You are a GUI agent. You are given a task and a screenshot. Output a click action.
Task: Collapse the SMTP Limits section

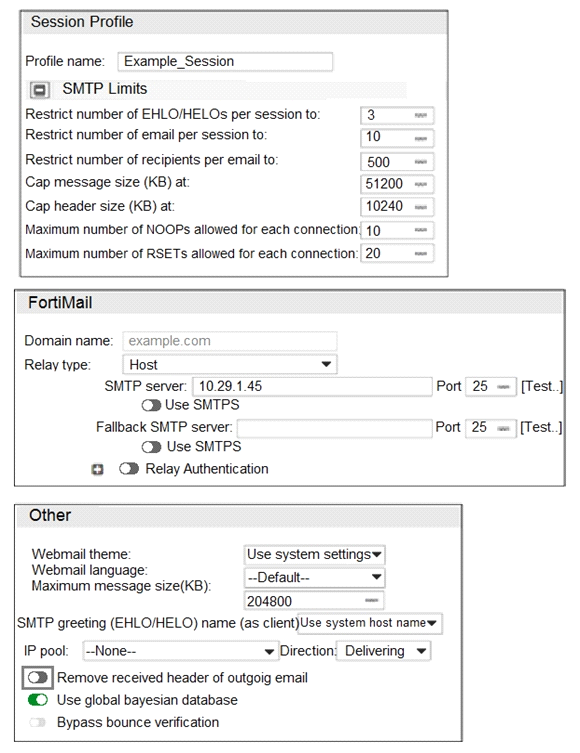[x=39, y=89]
